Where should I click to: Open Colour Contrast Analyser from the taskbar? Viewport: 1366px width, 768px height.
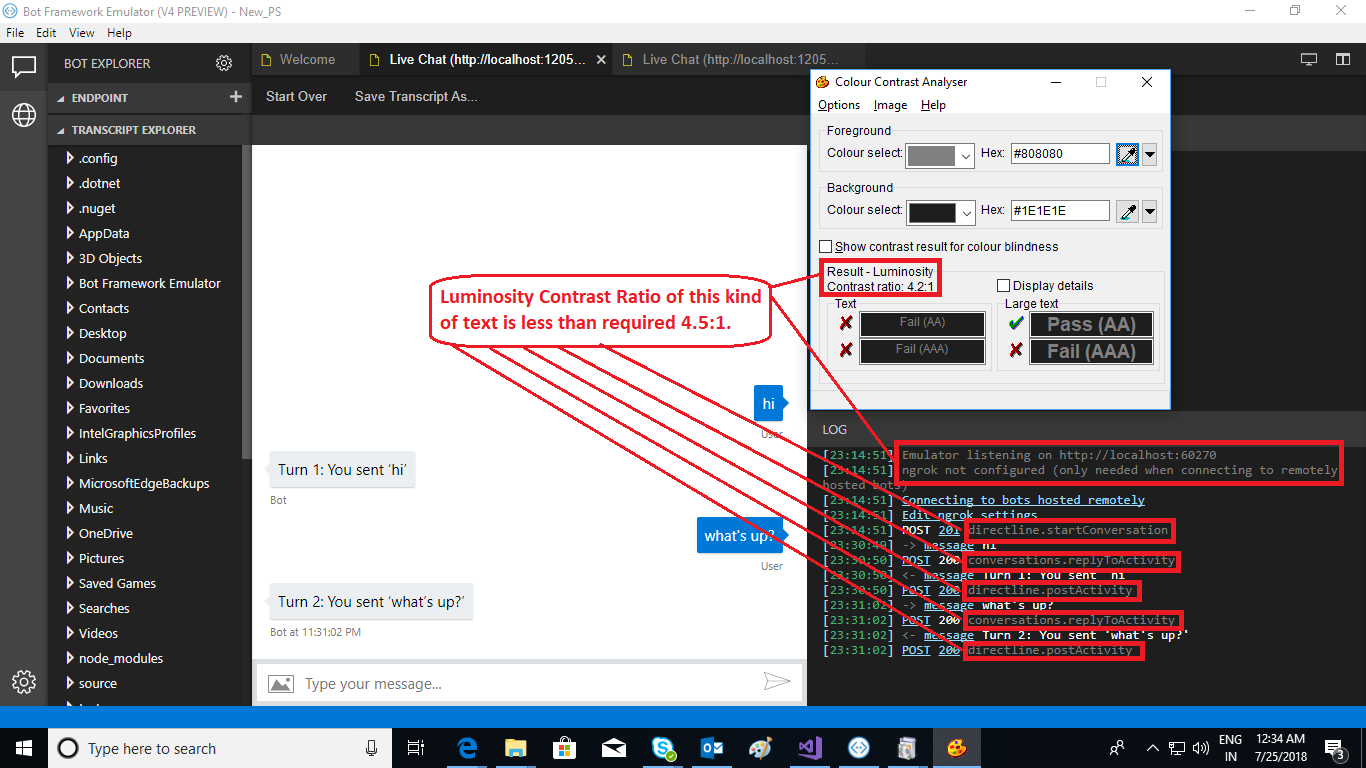click(956, 747)
